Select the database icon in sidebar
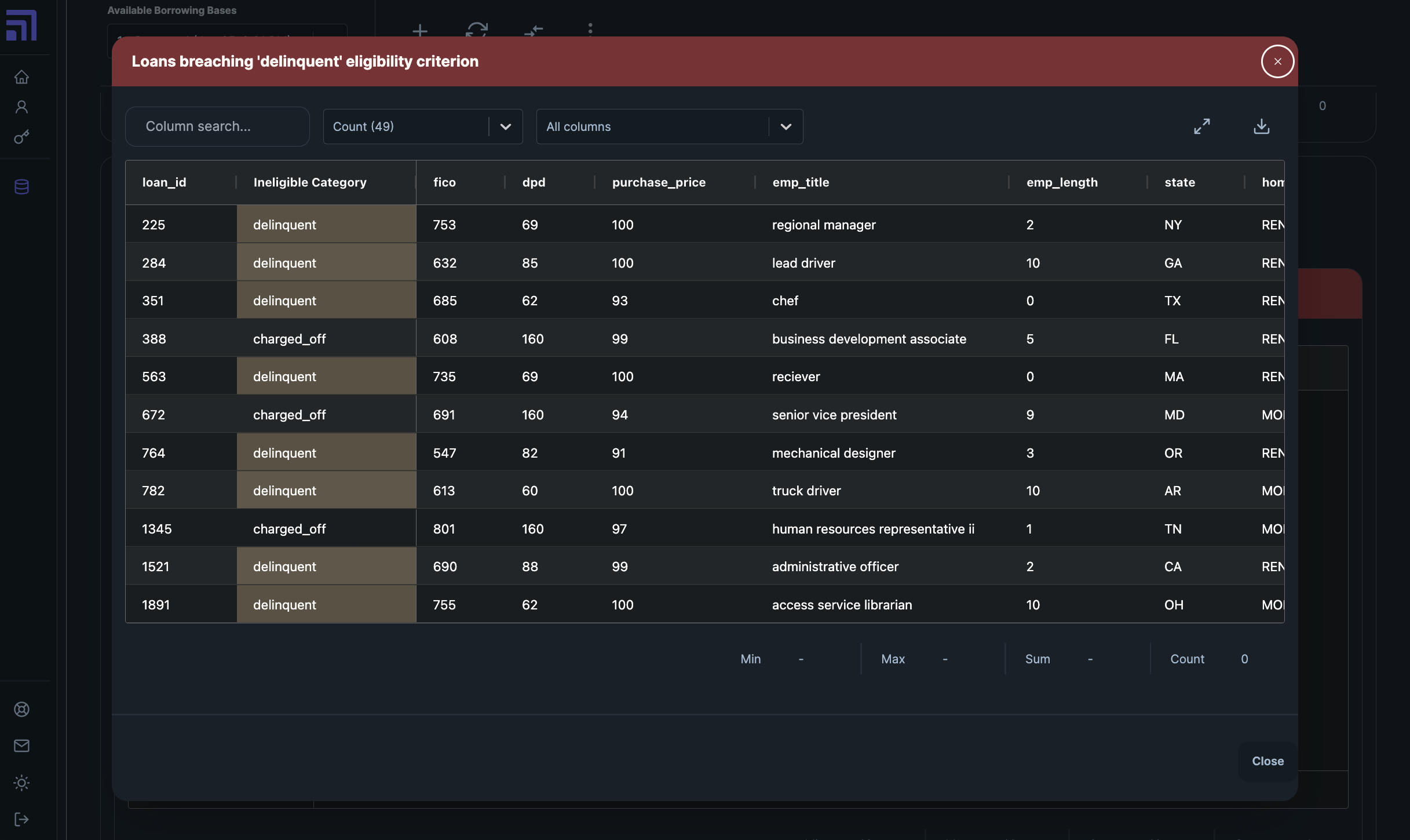The image size is (1410, 840). (21, 187)
